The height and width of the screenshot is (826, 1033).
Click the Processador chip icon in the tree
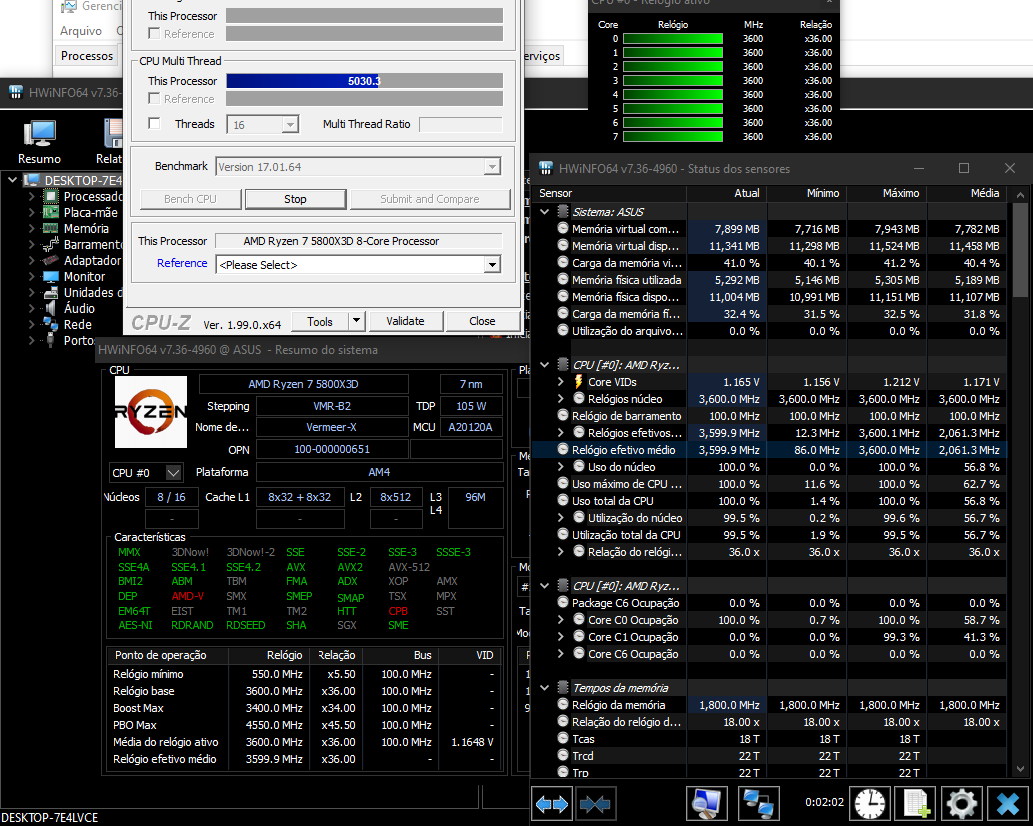(x=51, y=196)
